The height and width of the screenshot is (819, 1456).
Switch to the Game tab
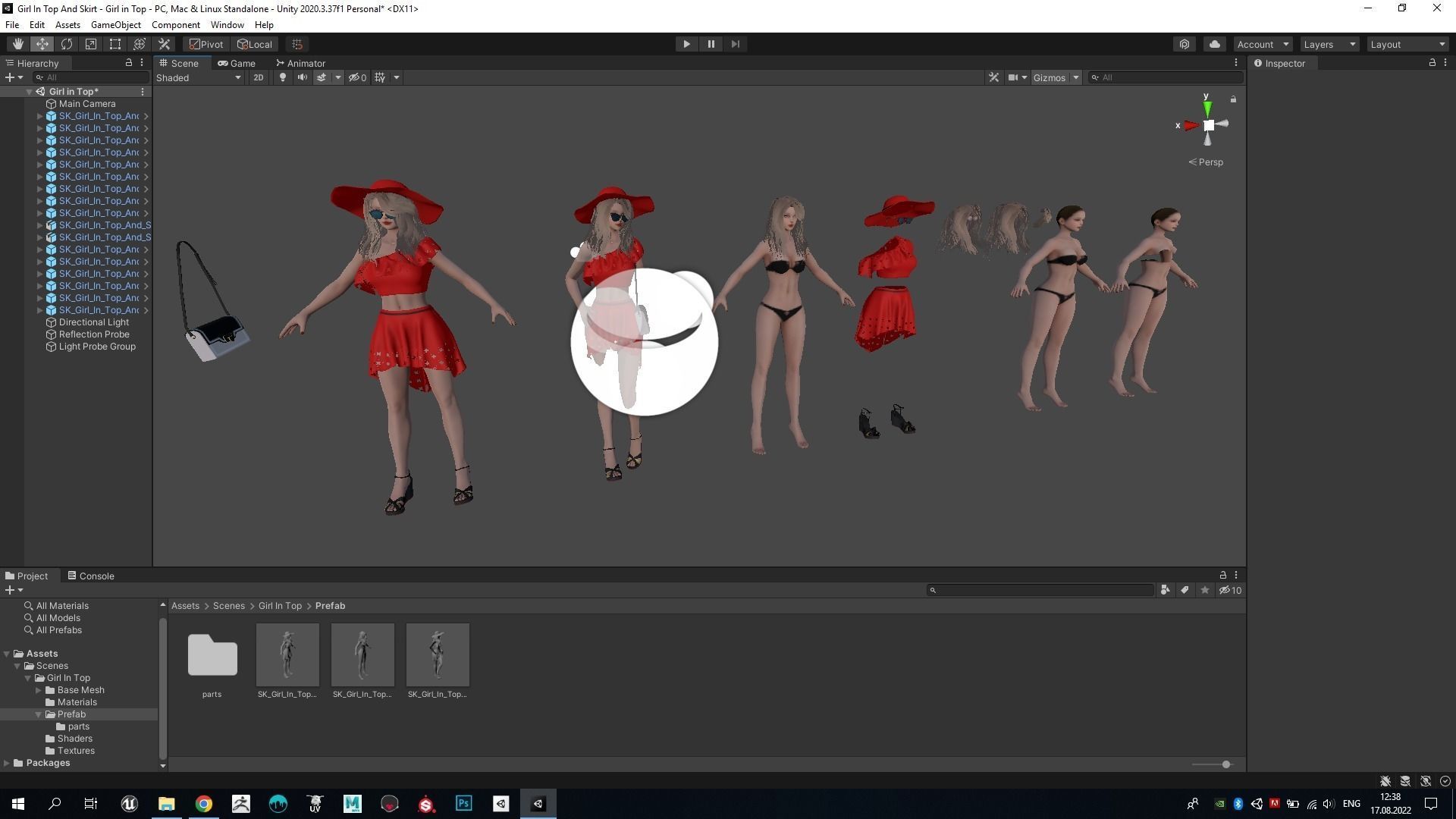[x=237, y=63]
